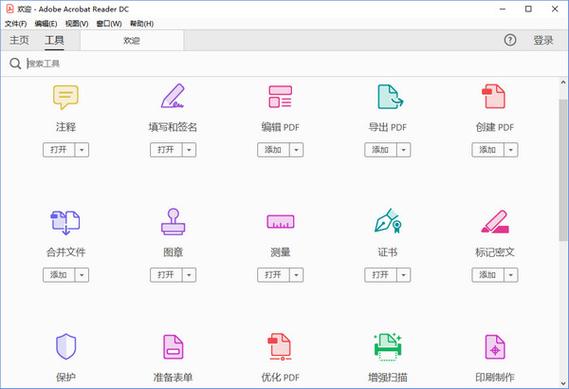569x389 pixels.
Task: Click the 优化 PDF tool label
Action: click(x=280, y=378)
